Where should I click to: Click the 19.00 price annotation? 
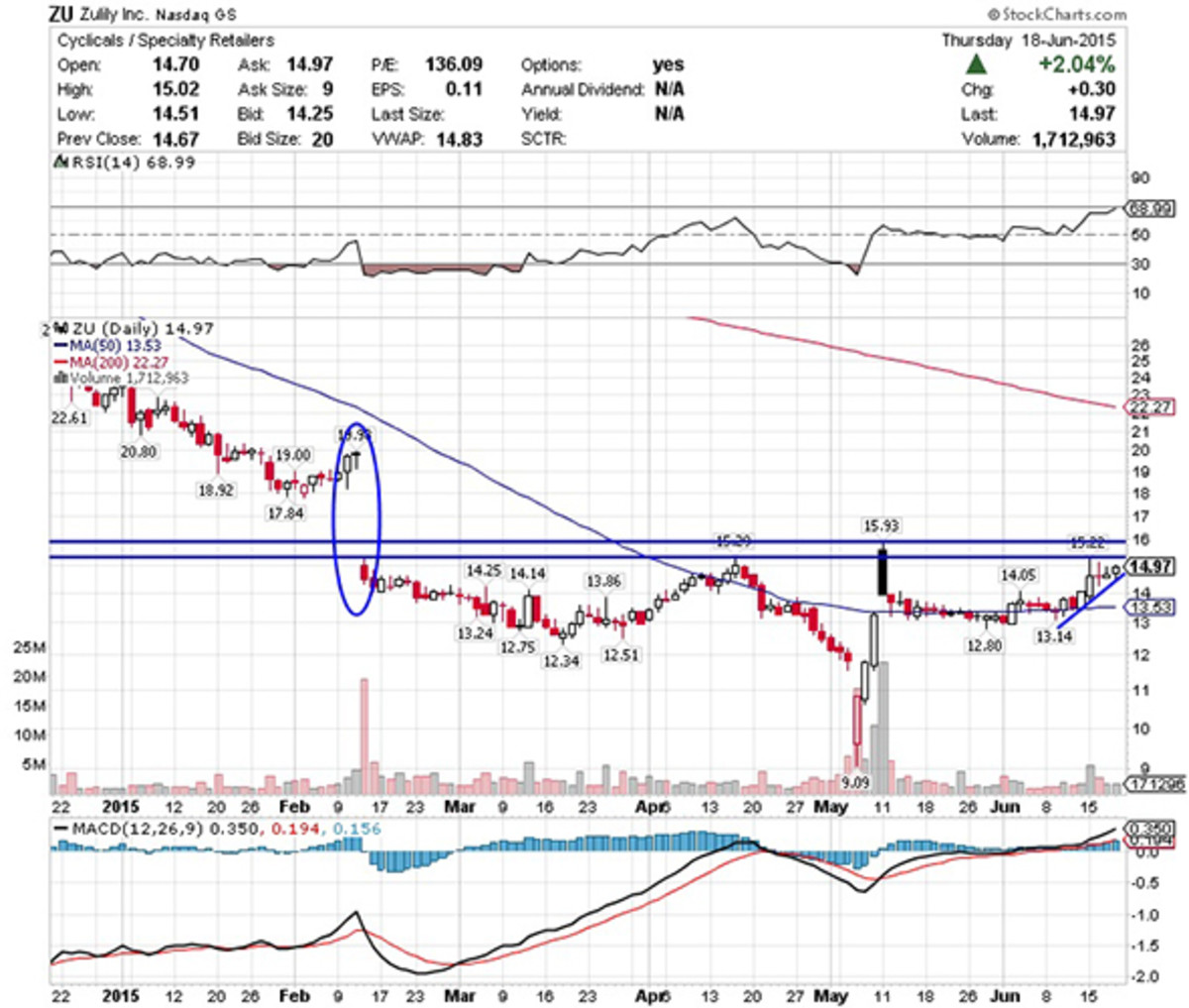(x=292, y=455)
